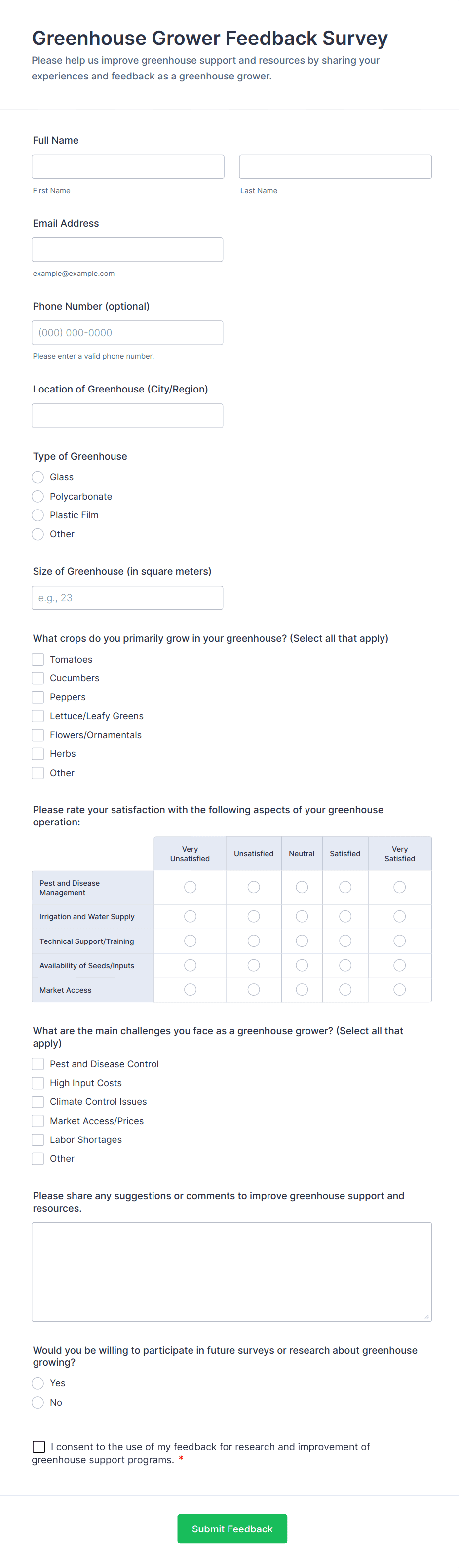Check the High Input Costs challenge
Screen dimensions: 459x1568
(38, 1083)
